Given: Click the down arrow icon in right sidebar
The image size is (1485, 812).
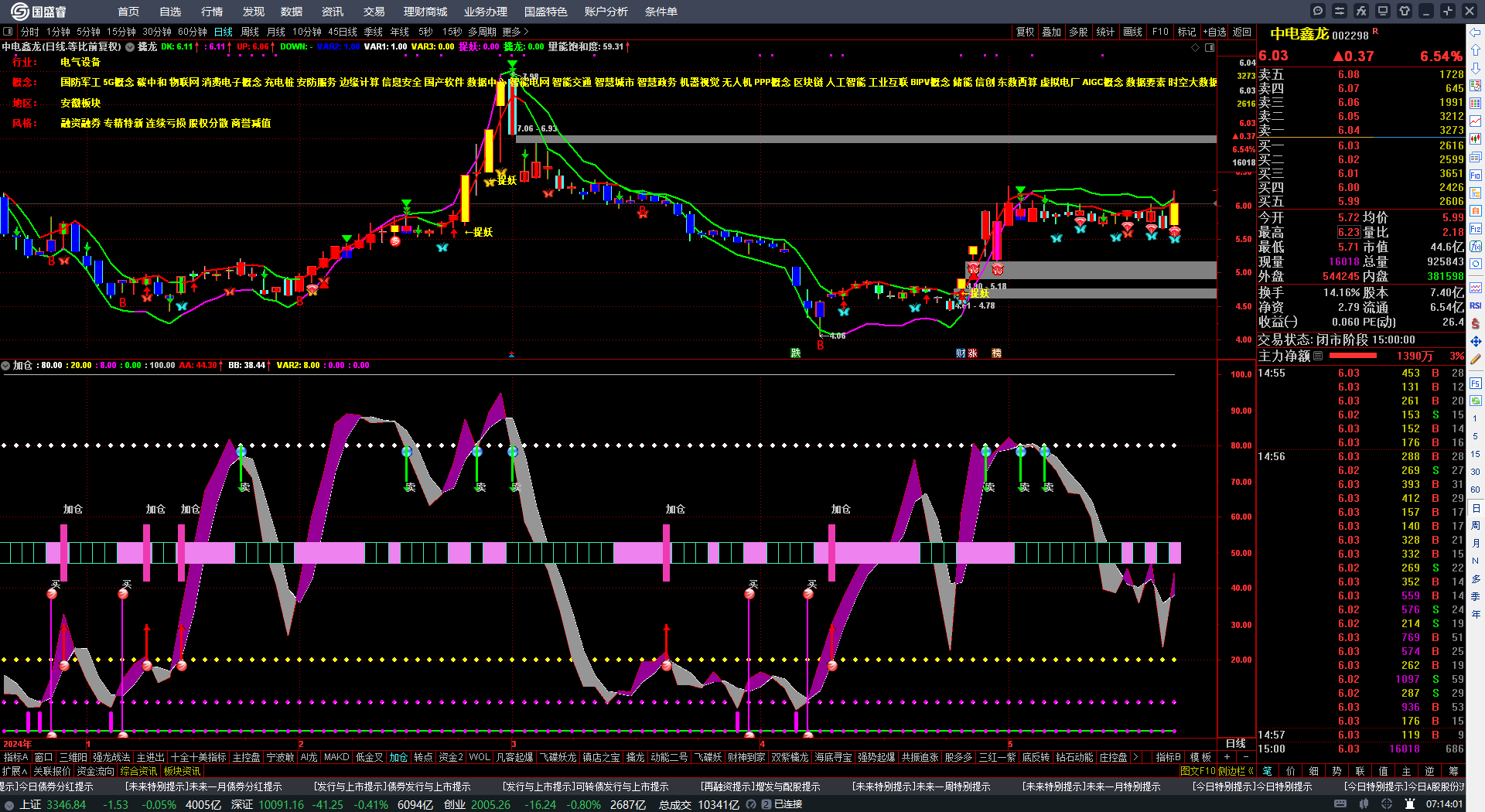Looking at the screenshot, I should coord(1476,67).
